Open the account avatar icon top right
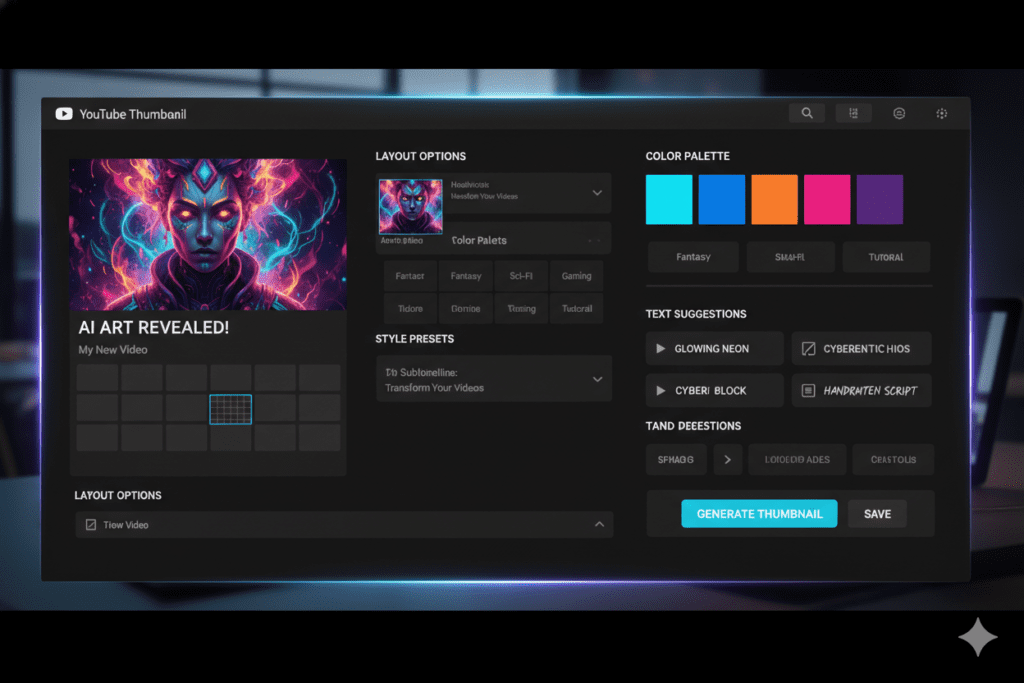1024x683 pixels. coord(898,112)
